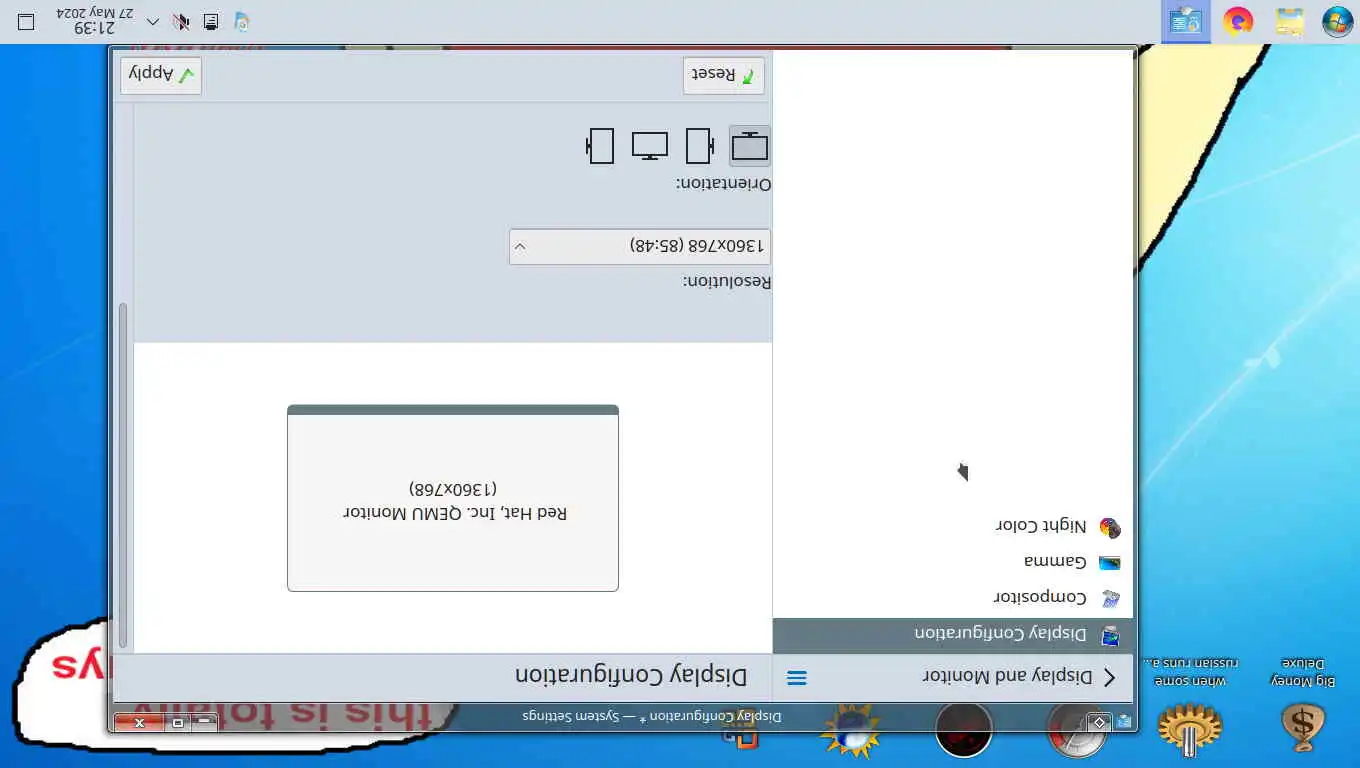Image resolution: width=1360 pixels, height=768 pixels.
Task: Open the 1360x768 resolution dropdown
Action: (640, 246)
